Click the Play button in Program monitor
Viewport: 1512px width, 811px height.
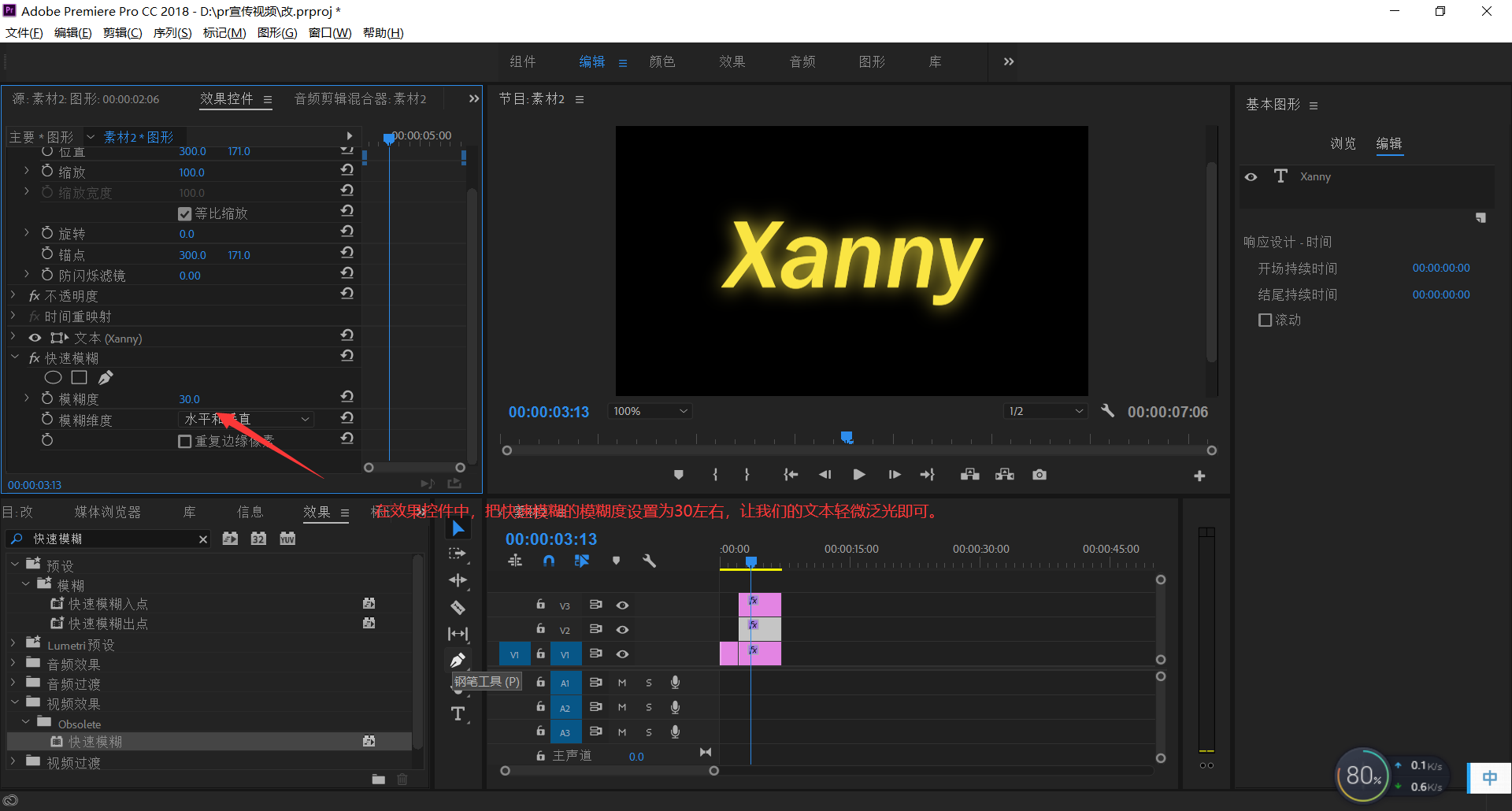click(859, 475)
